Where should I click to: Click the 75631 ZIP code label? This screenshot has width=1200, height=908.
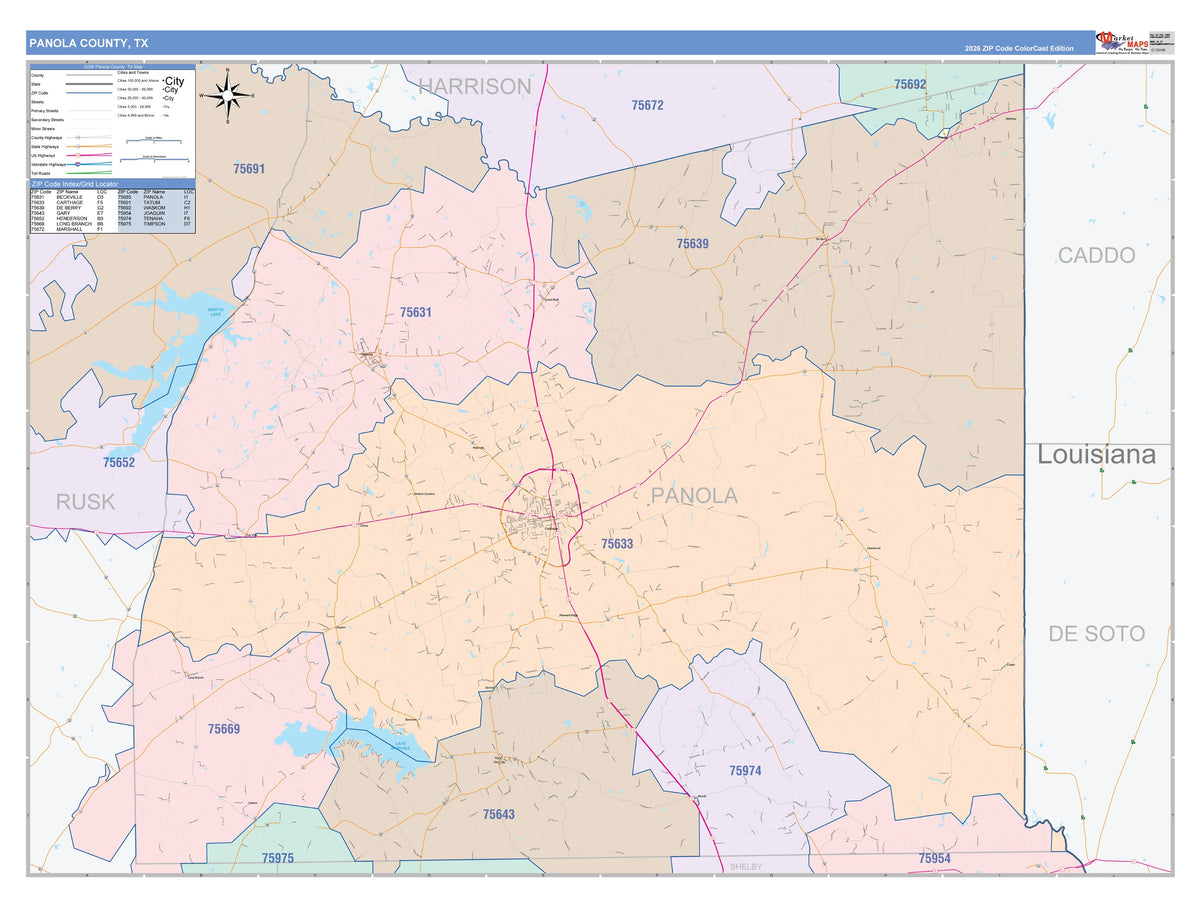coord(415,312)
